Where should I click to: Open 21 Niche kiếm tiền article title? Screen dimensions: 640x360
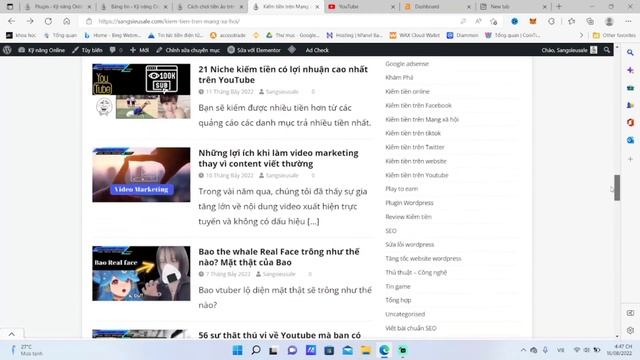pos(283,74)
